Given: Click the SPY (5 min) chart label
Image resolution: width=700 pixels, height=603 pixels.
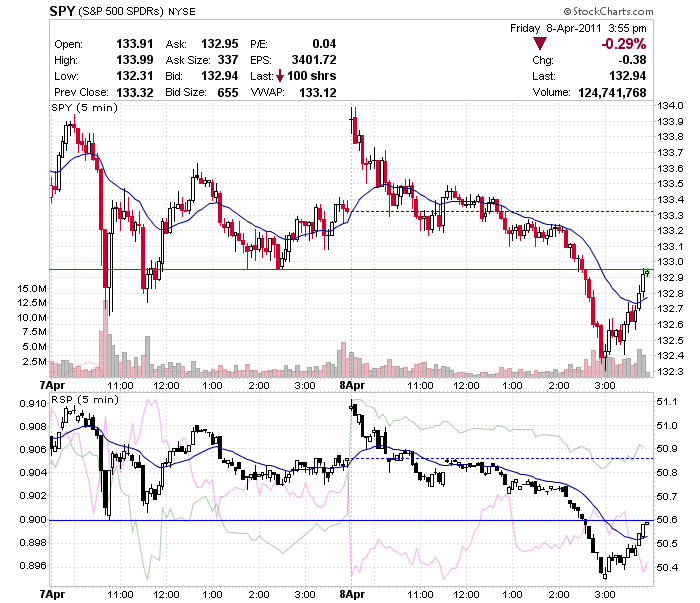Looking at the screenshot, I should pyautogui.click(x=84, y=108).
